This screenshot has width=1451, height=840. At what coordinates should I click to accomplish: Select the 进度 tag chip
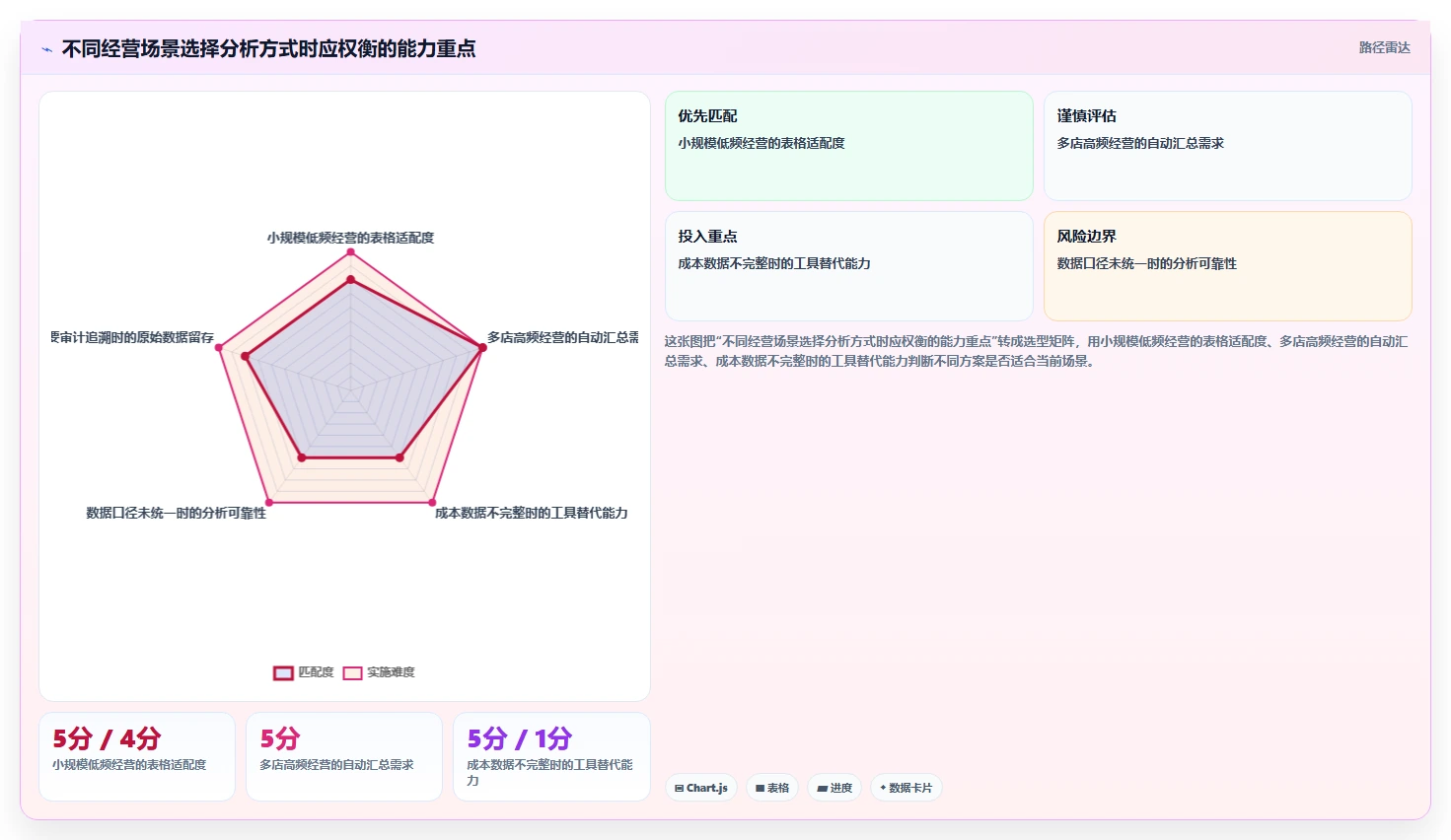[x=834, y=788]
